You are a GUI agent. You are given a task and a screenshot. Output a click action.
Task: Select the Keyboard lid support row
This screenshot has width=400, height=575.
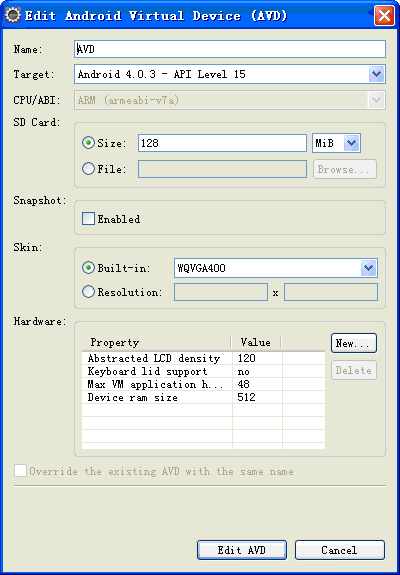click(203, 371)
